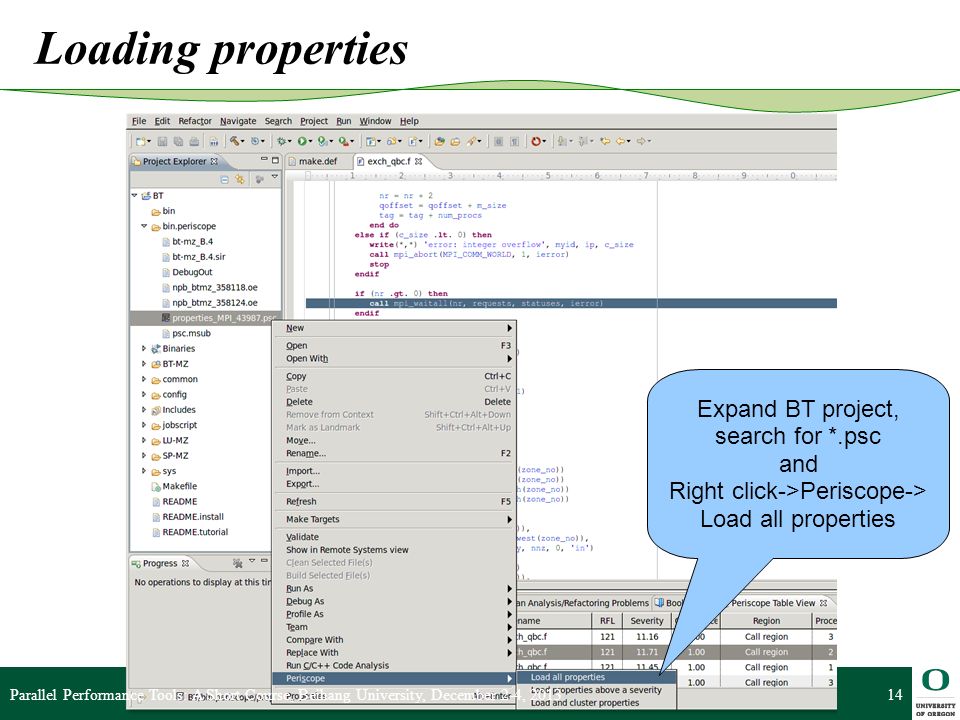960x720 pixels.
Task: Expand the Binaries node
Action: tap(144, 348)
